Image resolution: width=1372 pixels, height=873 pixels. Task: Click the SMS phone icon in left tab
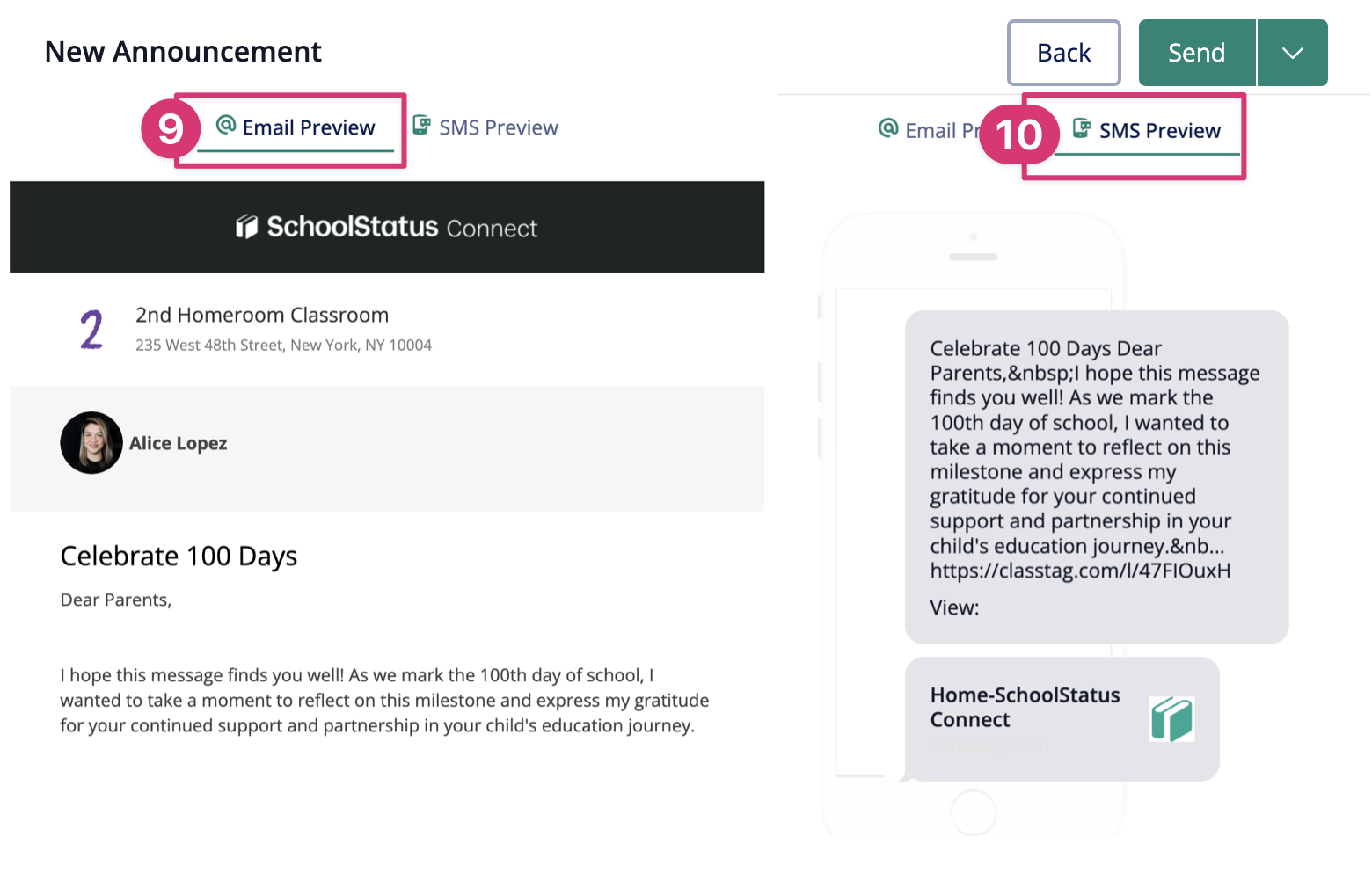tap(422, 126)
